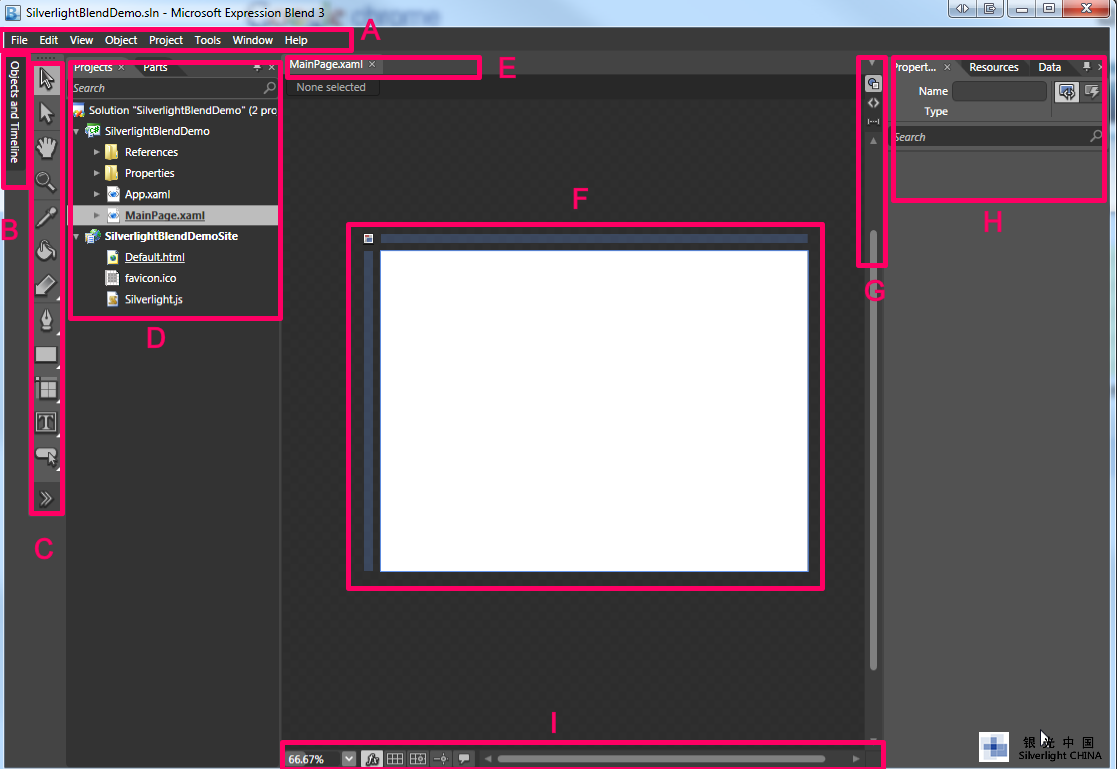Select the Pan hand tool

46,148
